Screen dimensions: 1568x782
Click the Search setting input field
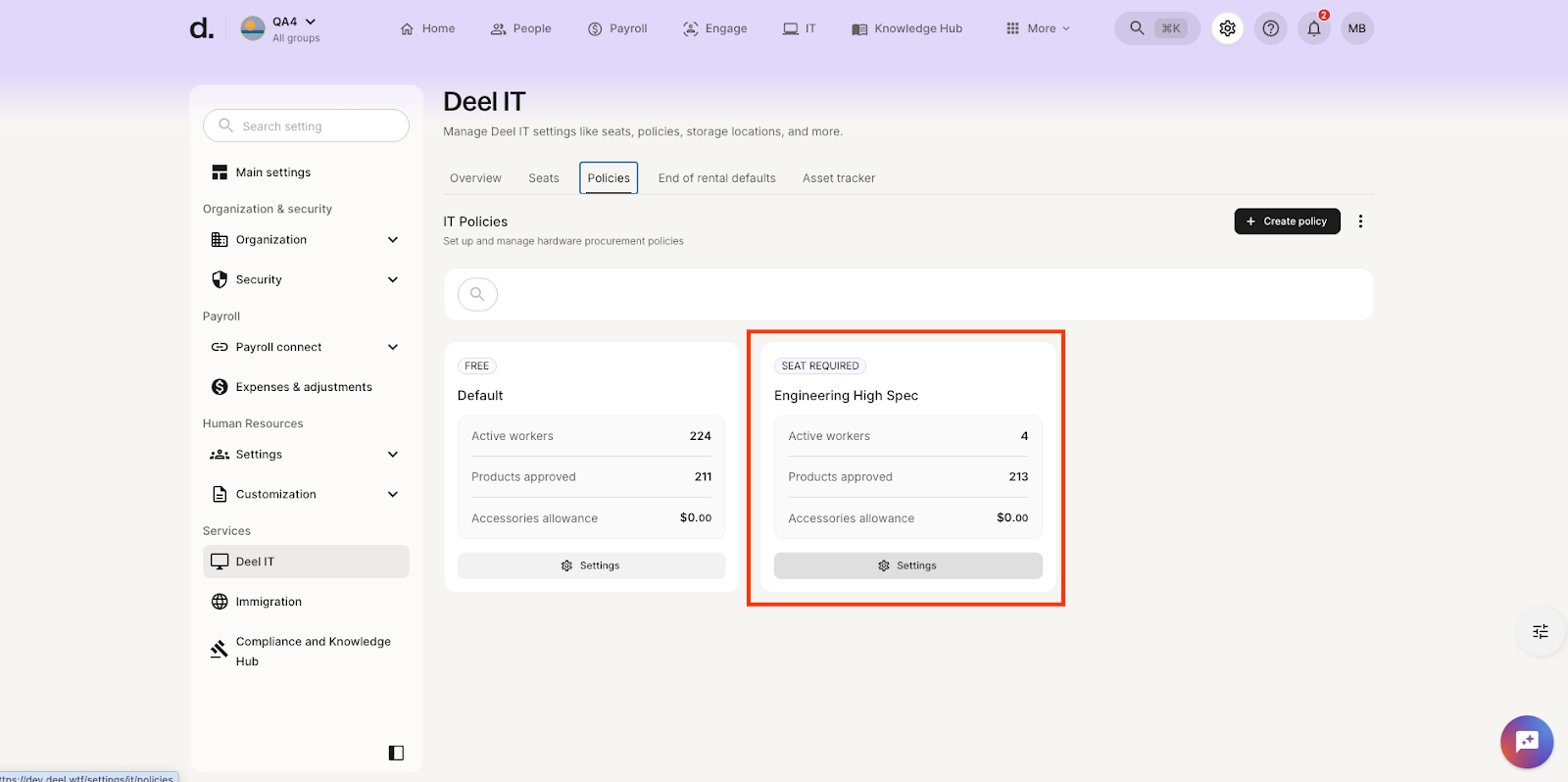click(306, 126)
